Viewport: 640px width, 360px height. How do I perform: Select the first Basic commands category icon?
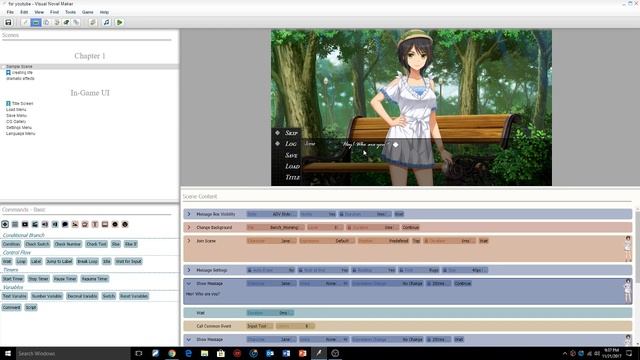coord(5,224)
